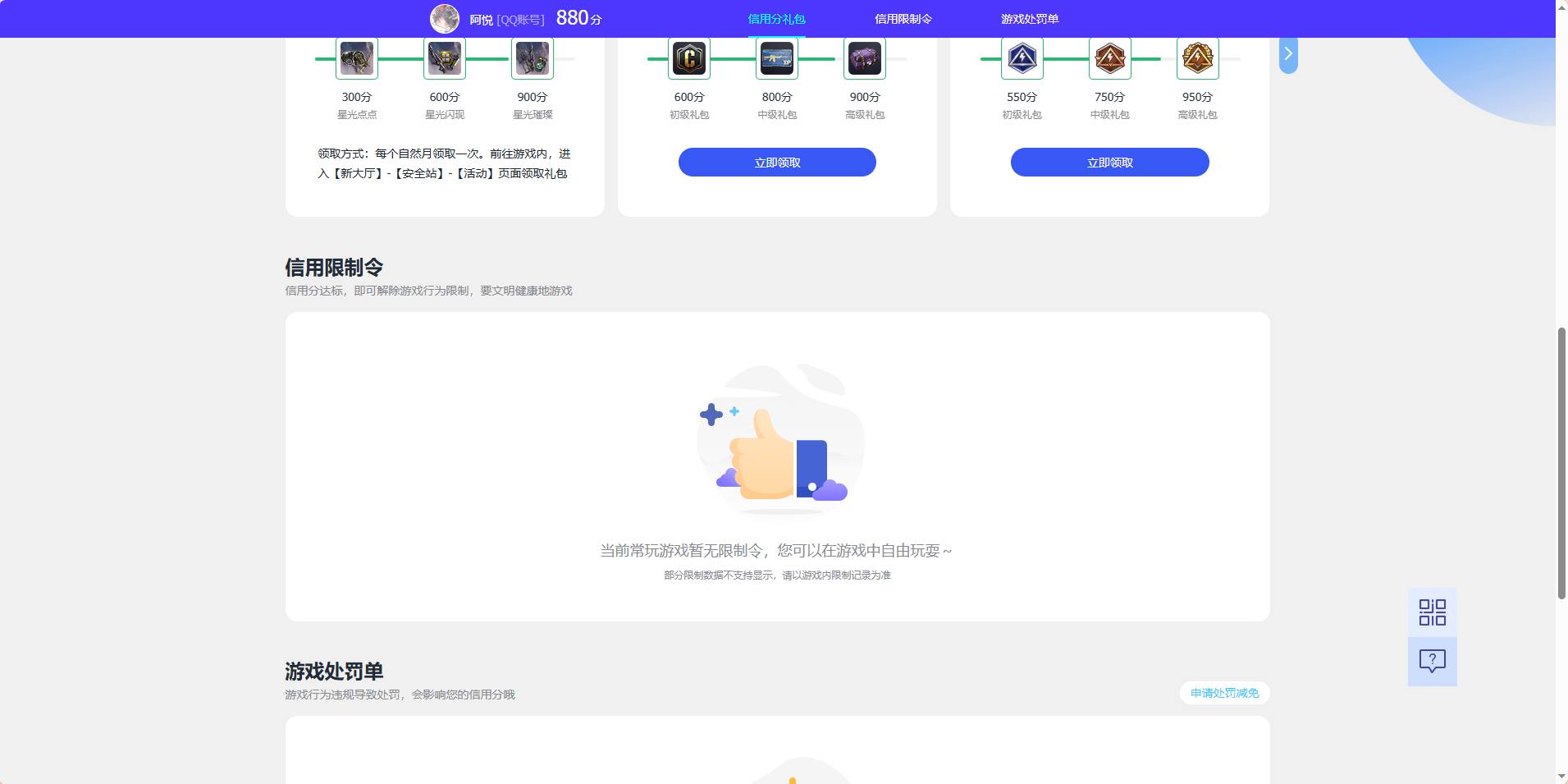The image size is (1568, 784).
Task: Open the 申请处罚减免 link
Action: point(1224,693)
